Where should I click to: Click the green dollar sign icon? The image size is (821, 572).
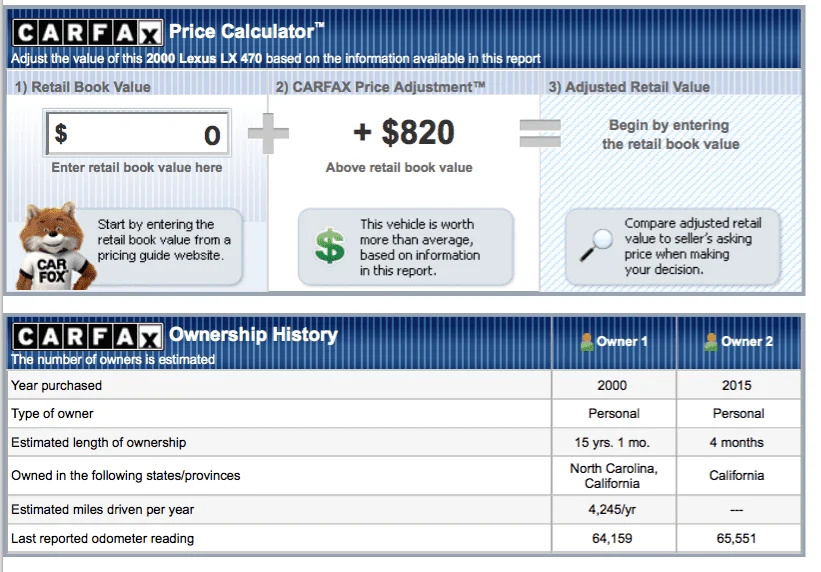[x=330, y=246]
